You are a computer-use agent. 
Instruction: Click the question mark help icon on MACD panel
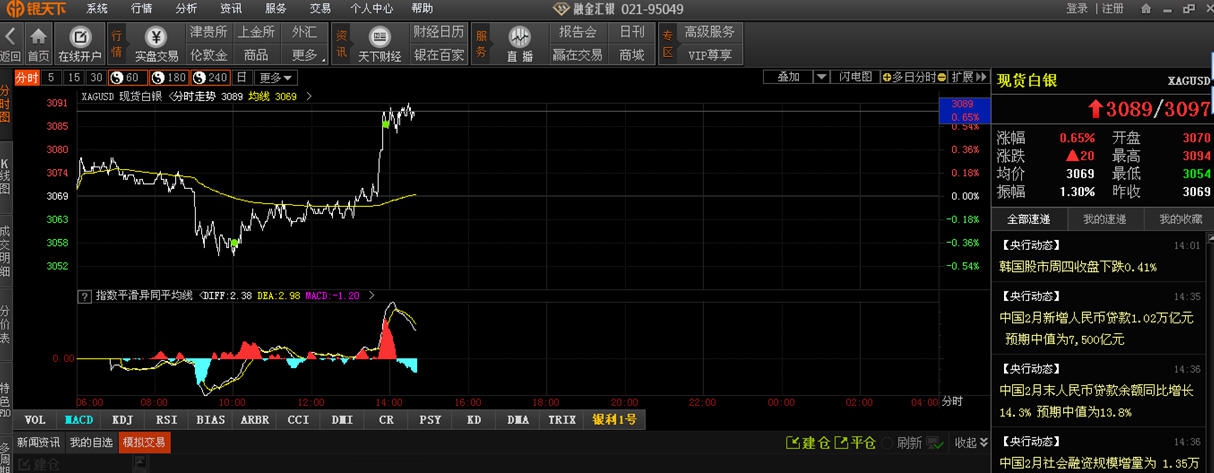pos(85,297)
